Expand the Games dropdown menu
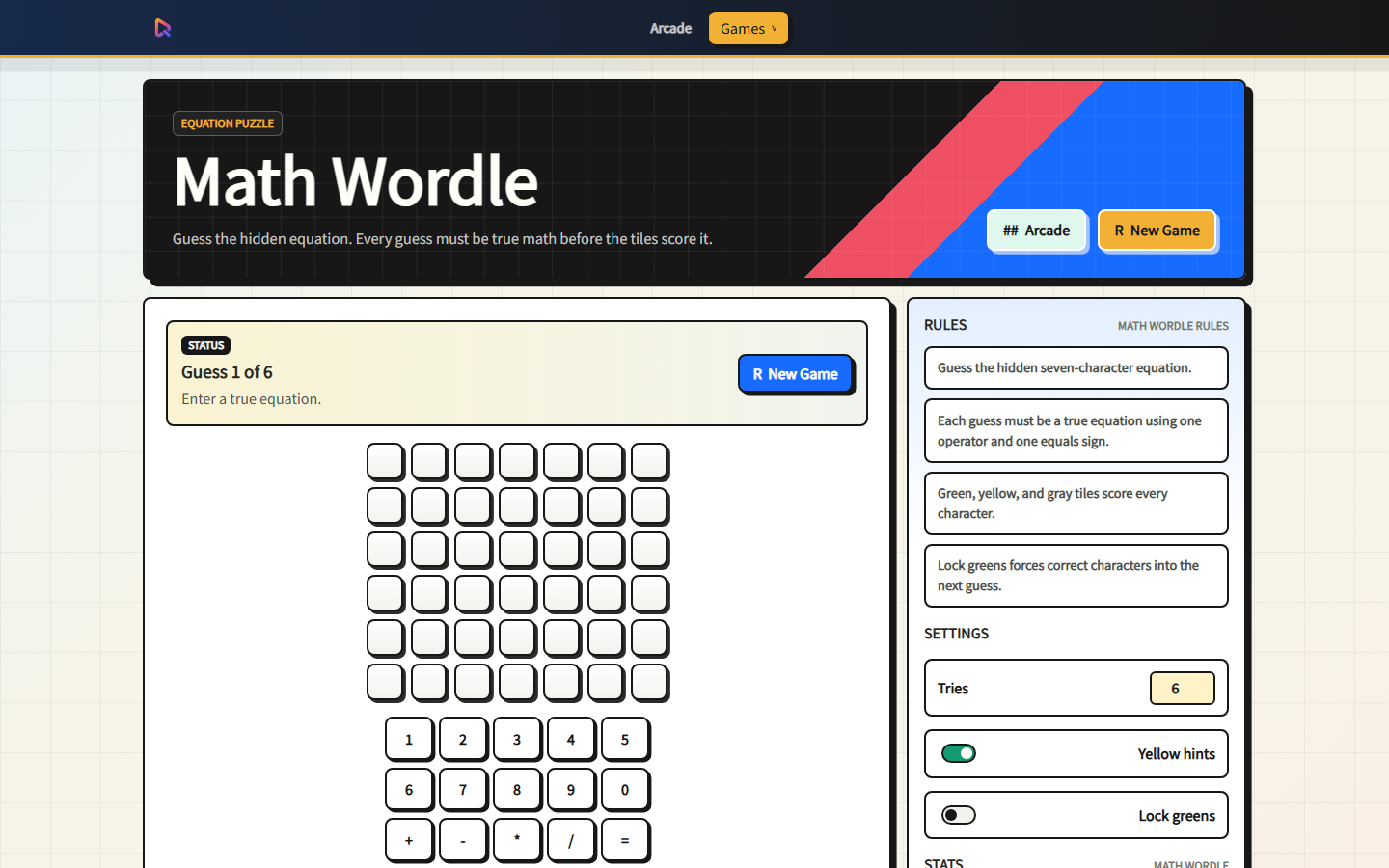The width and height of the screenshot is (1389, 868). coord(748,28)
